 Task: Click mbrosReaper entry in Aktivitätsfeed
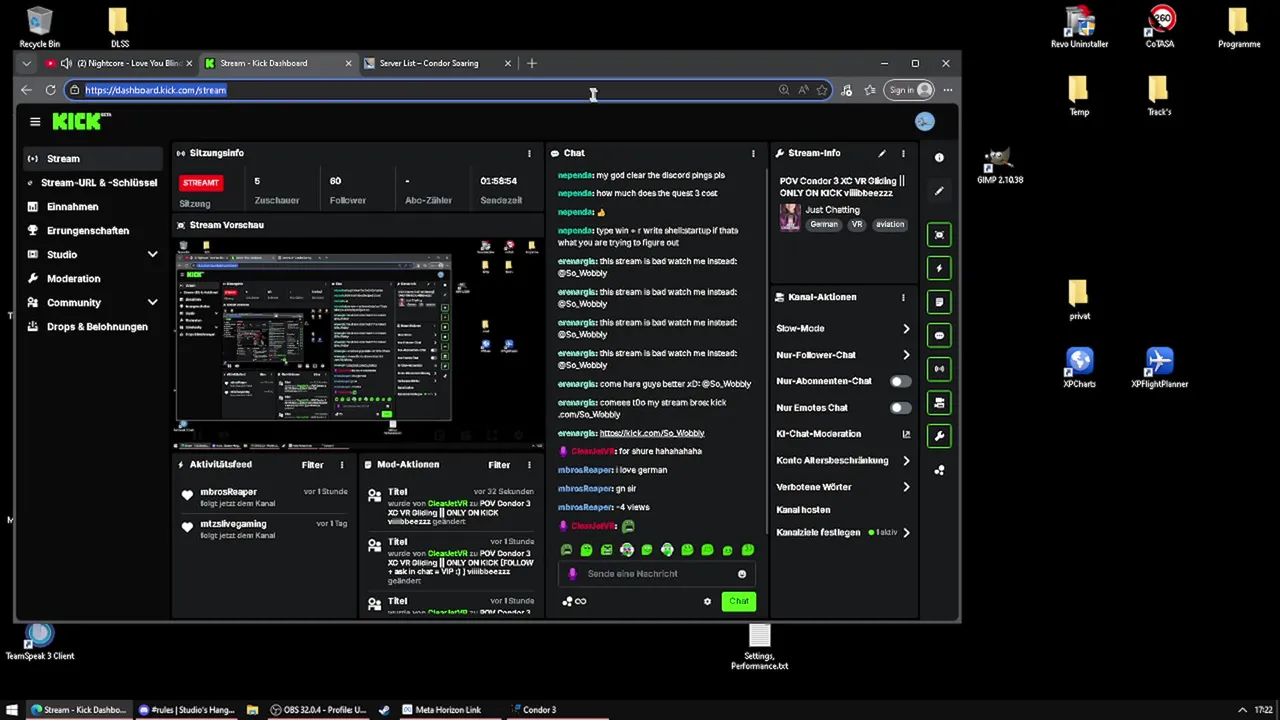(x=262, y=497)
